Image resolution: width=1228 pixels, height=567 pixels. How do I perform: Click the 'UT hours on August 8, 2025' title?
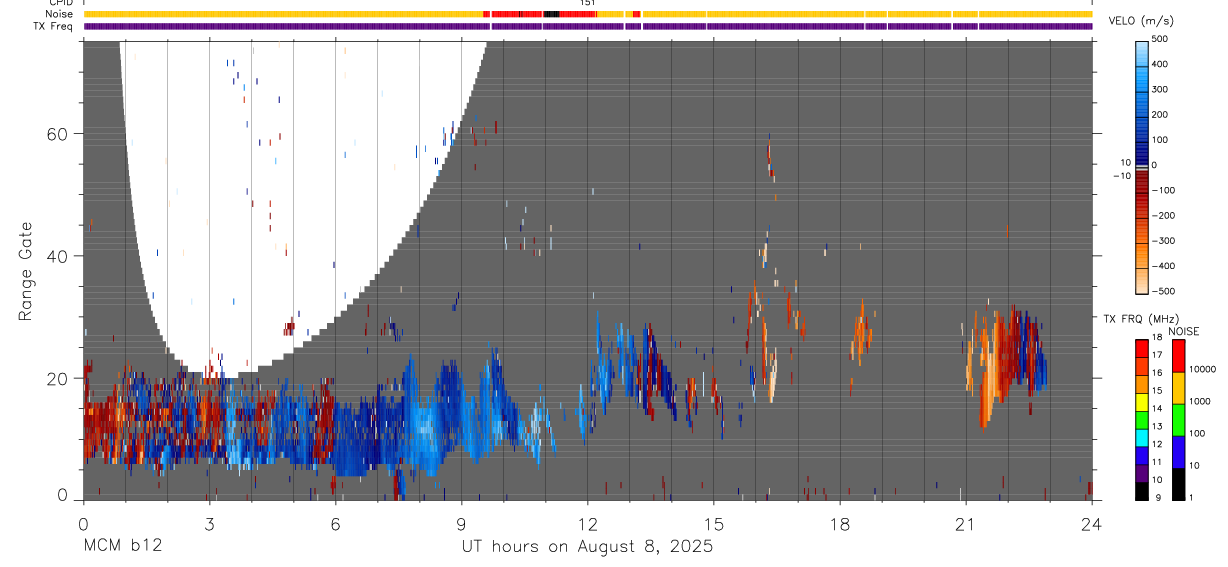click(x=587, y=547)
